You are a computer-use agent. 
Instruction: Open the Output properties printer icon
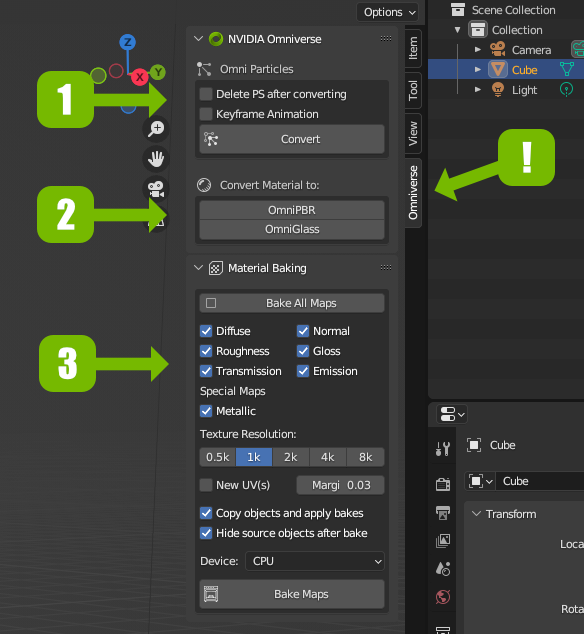[443, 513]
